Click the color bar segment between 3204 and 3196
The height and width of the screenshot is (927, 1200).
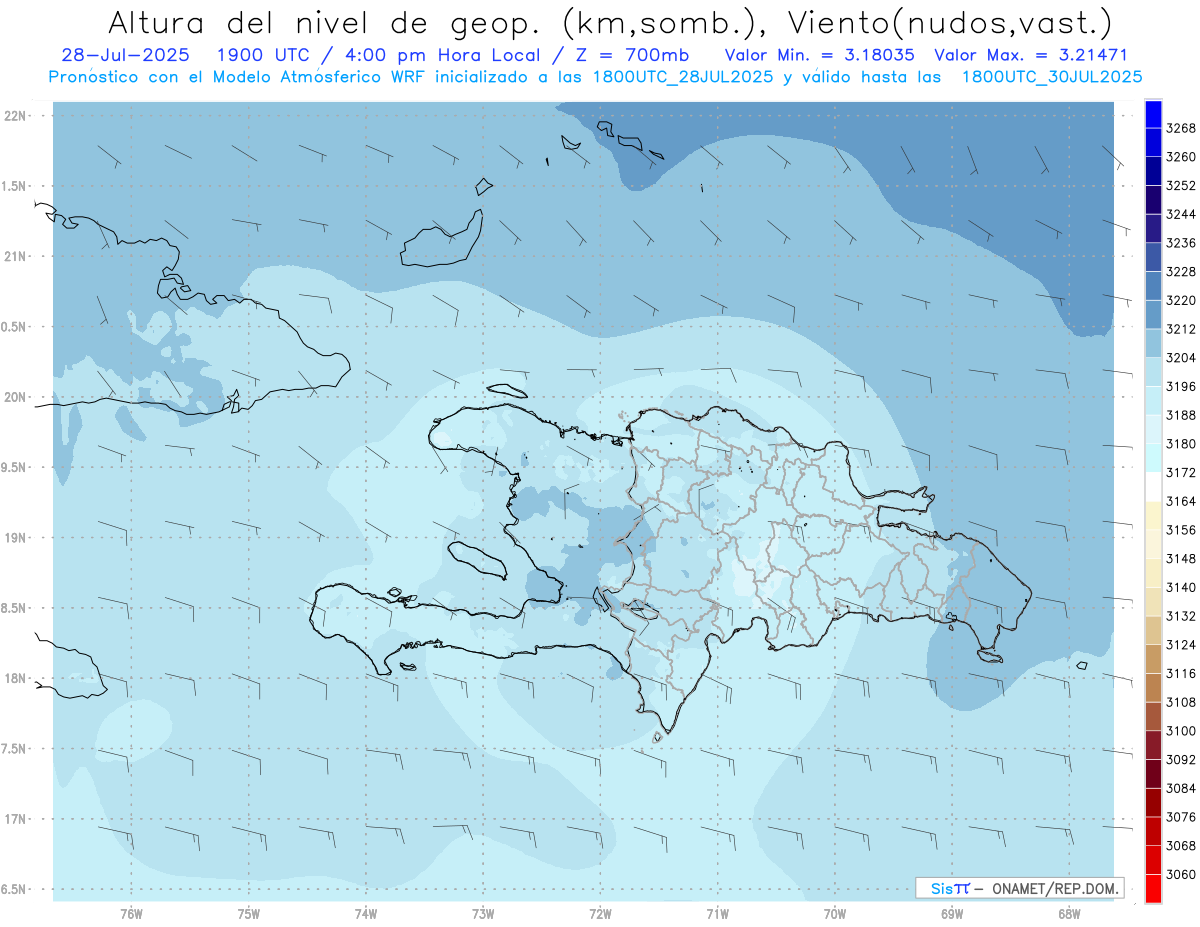[x=1152, y=372]
